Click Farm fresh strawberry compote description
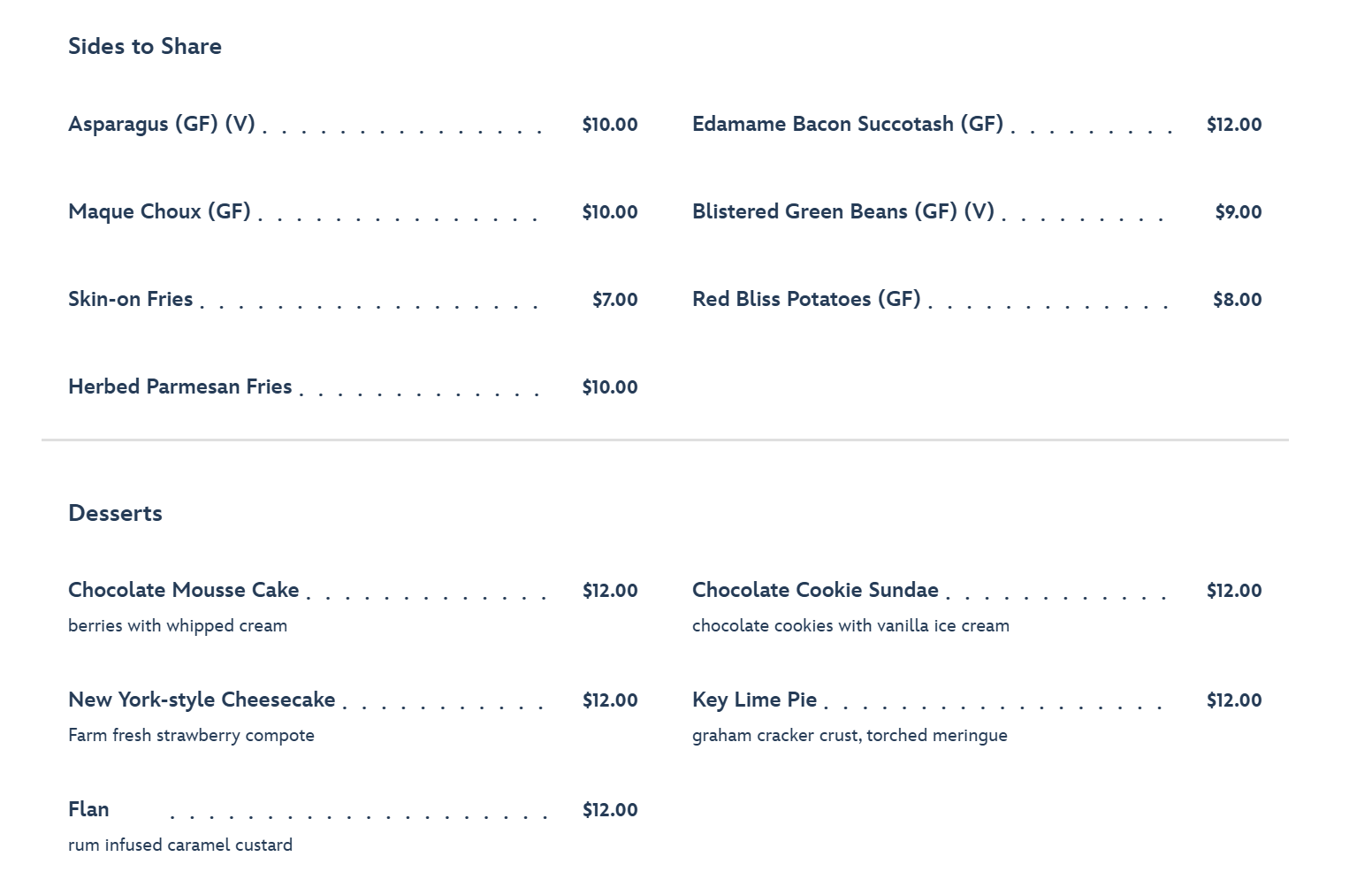This screenshot has height=872, width=1372. coord(191,735)
